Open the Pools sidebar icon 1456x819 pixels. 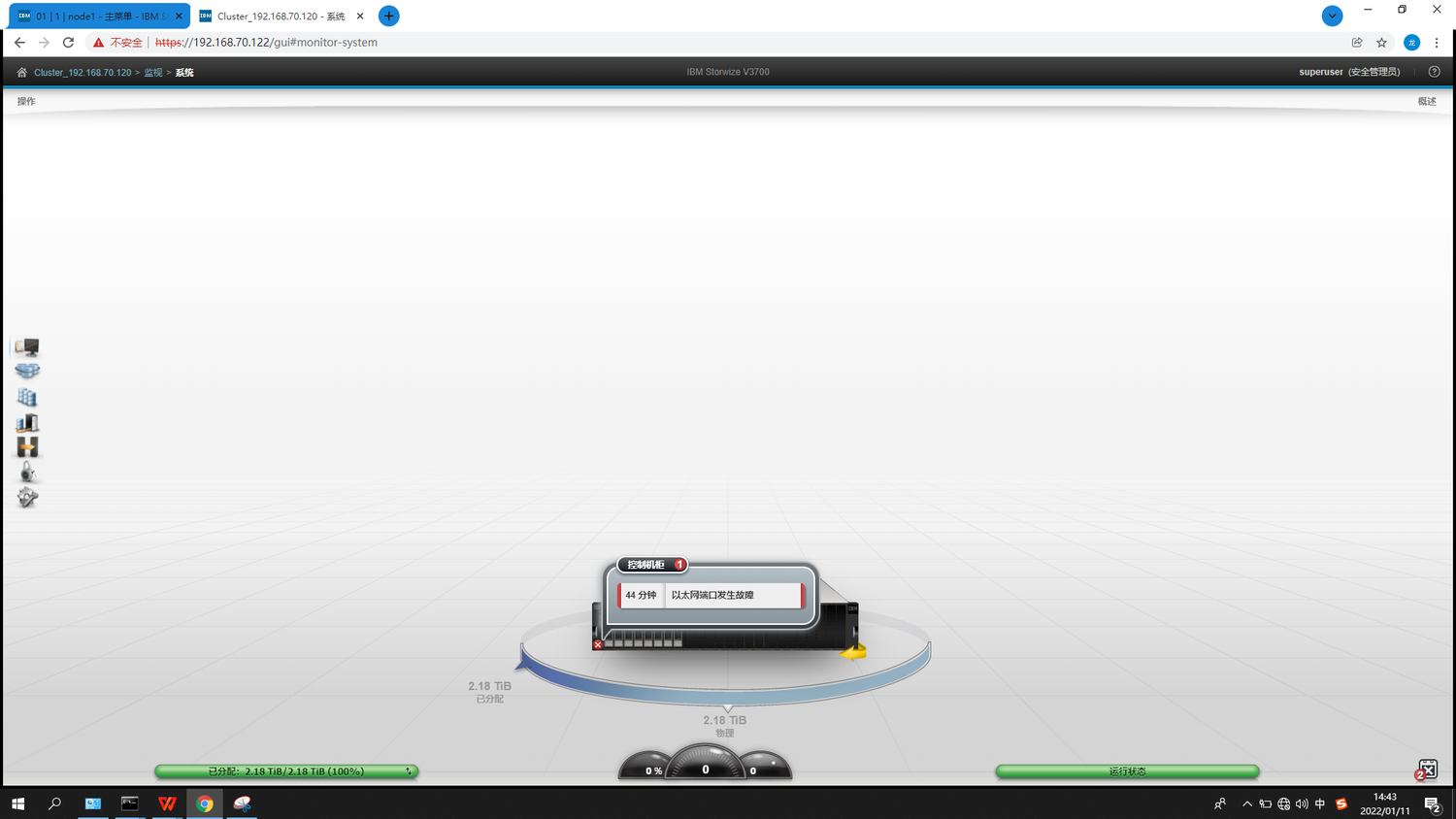(27, 372)
